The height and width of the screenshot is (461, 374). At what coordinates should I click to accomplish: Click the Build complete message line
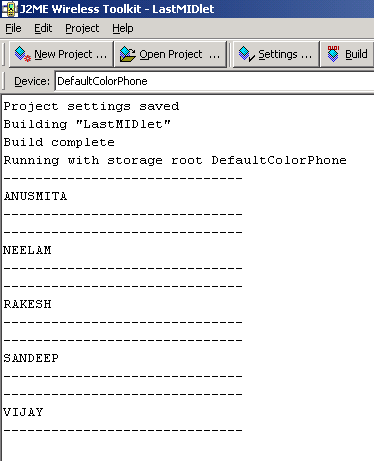pos(59,142)
